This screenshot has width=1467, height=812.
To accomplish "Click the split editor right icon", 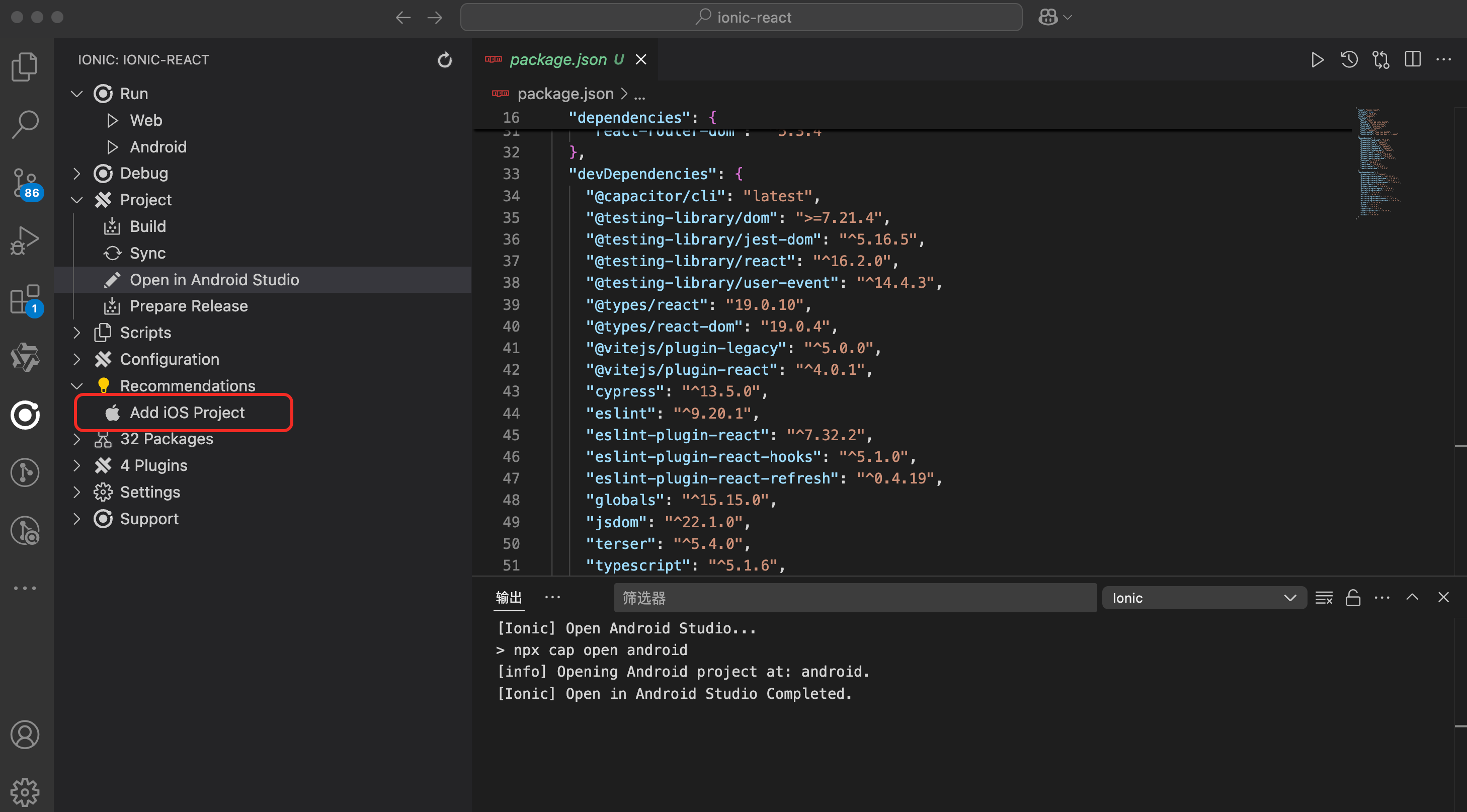I will (x=1412, y=60).
